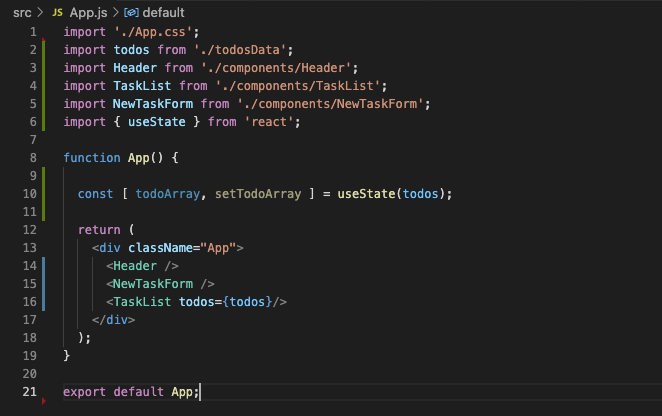
Task: Click the red deletion marker below line 21
Action: pos(43,401)
